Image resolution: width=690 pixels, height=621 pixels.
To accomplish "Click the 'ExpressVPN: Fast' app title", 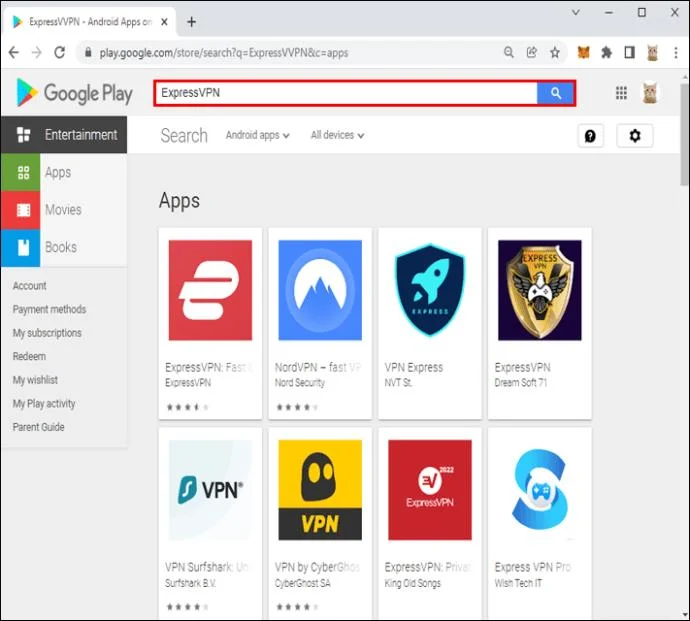I will click(x=209, y=367).
